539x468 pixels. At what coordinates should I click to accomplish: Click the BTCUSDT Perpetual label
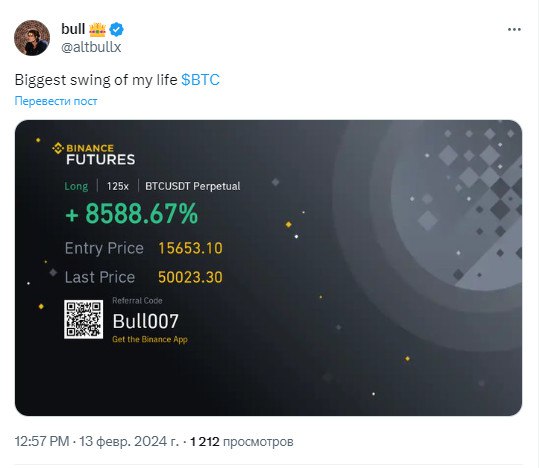[x=192, y=186]
